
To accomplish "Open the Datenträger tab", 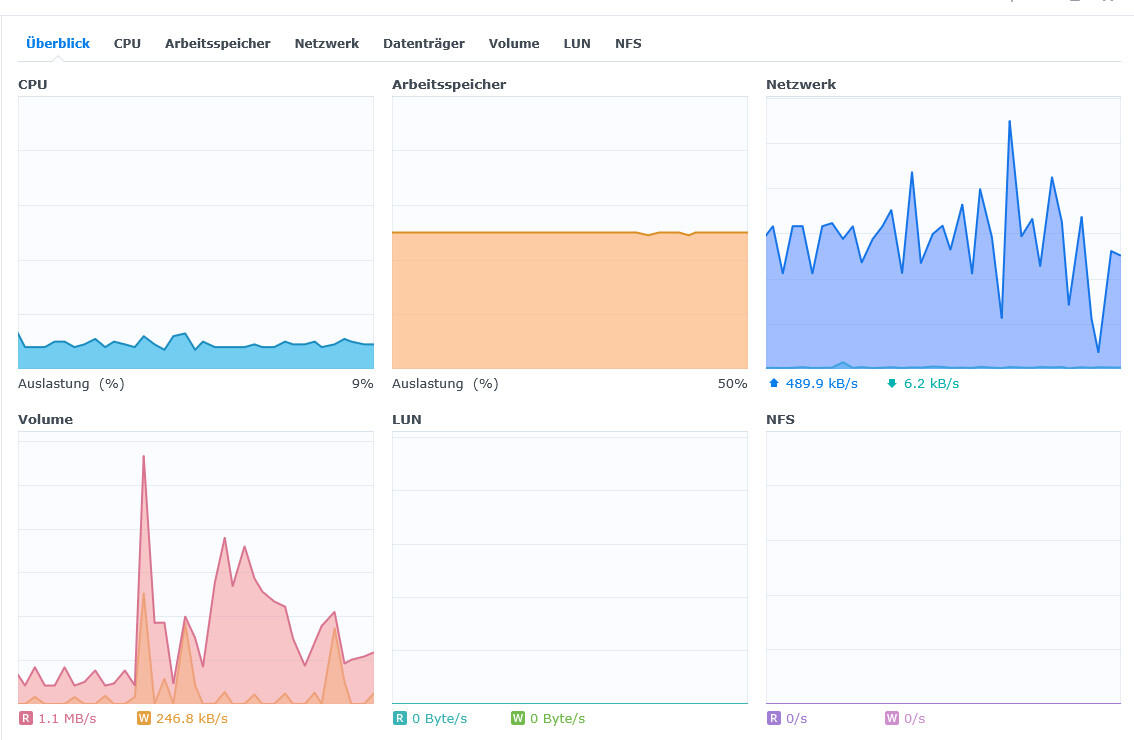I will 424,43.
